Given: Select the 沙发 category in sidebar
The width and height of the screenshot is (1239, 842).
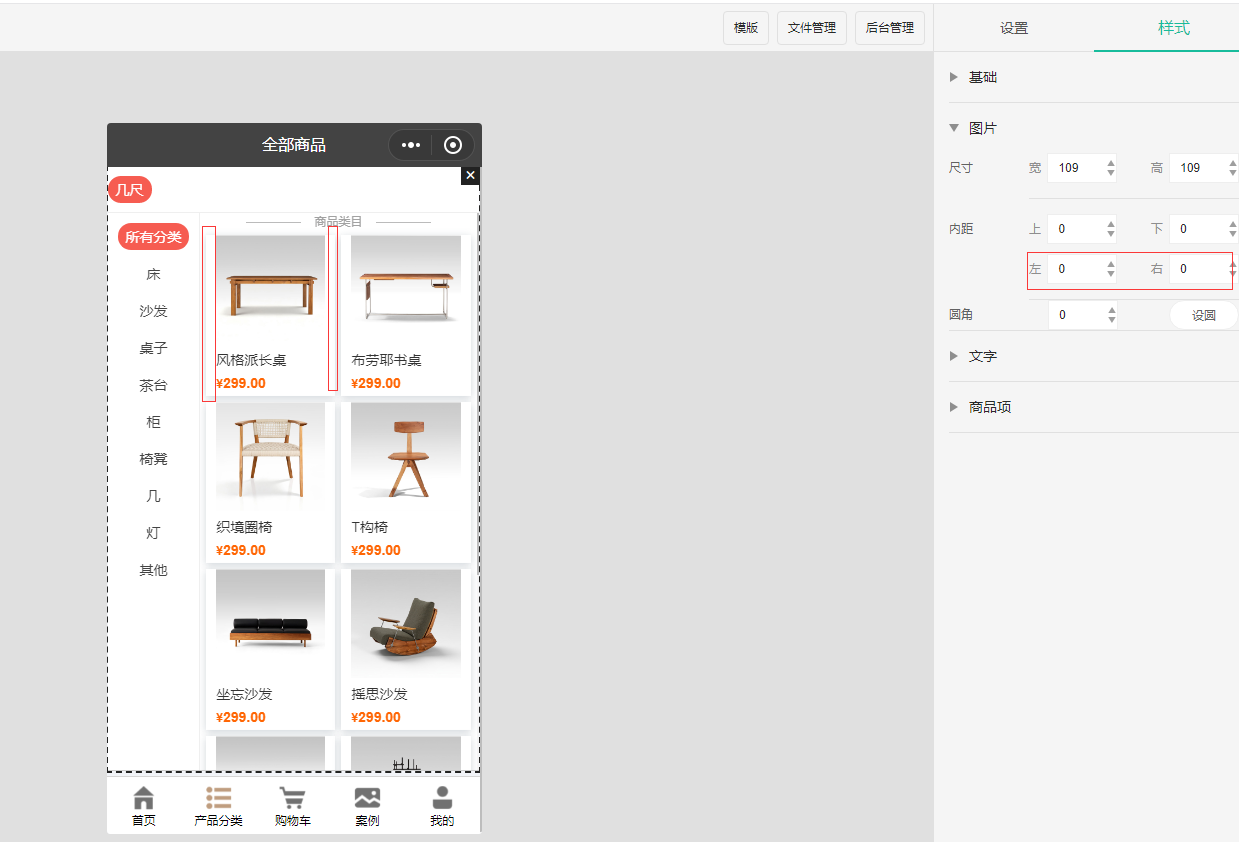Looking at the screenshot, I should [153, 311].
